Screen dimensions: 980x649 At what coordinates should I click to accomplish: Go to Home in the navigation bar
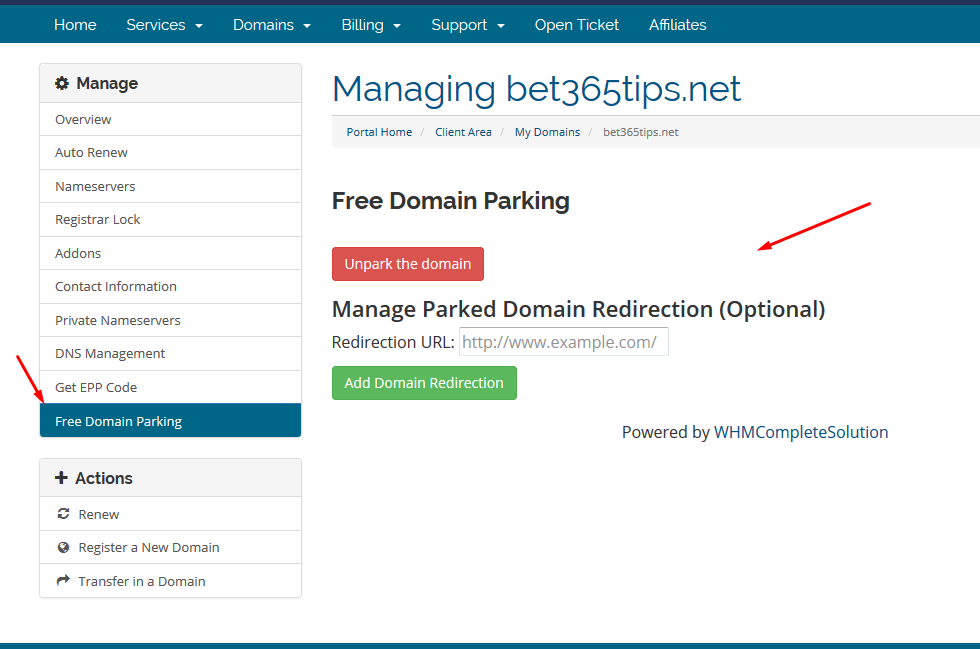click(75, 25)
